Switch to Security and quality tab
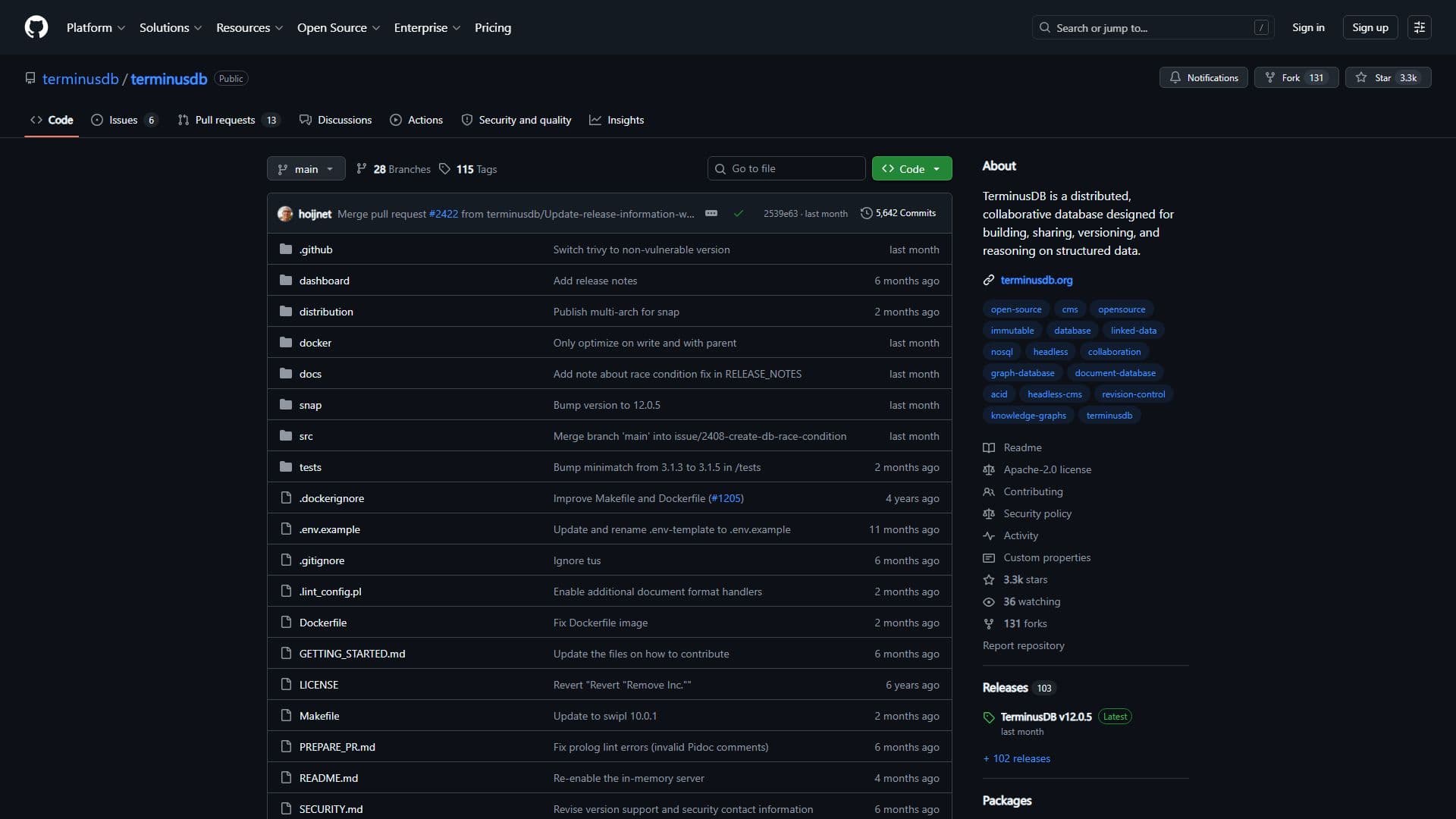1456x819 pixels. (516, 120)
